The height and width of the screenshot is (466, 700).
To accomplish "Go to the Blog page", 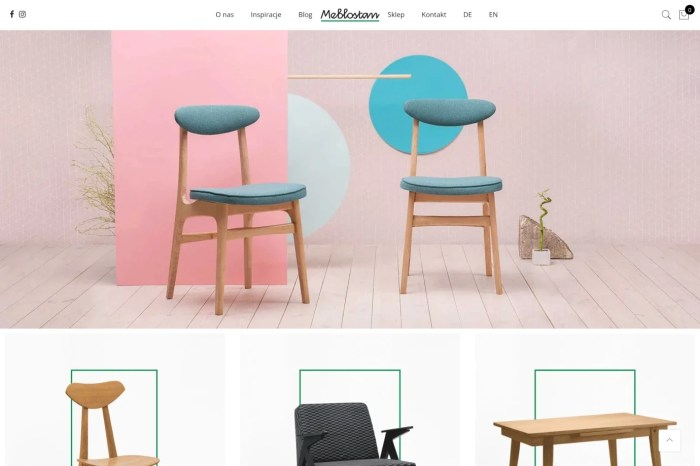I will pyautogui.click(x=305, y=15).
